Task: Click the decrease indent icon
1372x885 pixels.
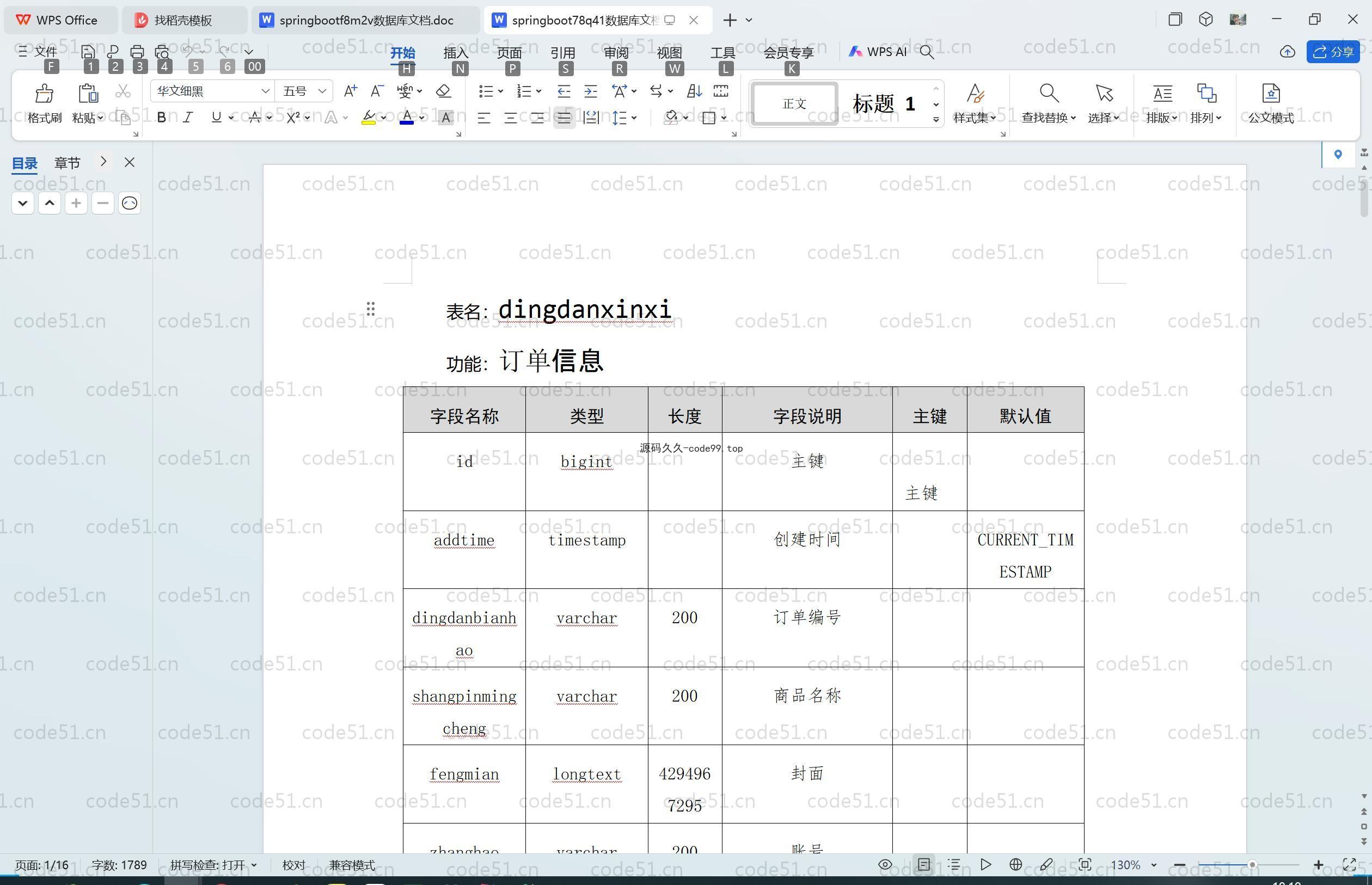Action: 564,91
